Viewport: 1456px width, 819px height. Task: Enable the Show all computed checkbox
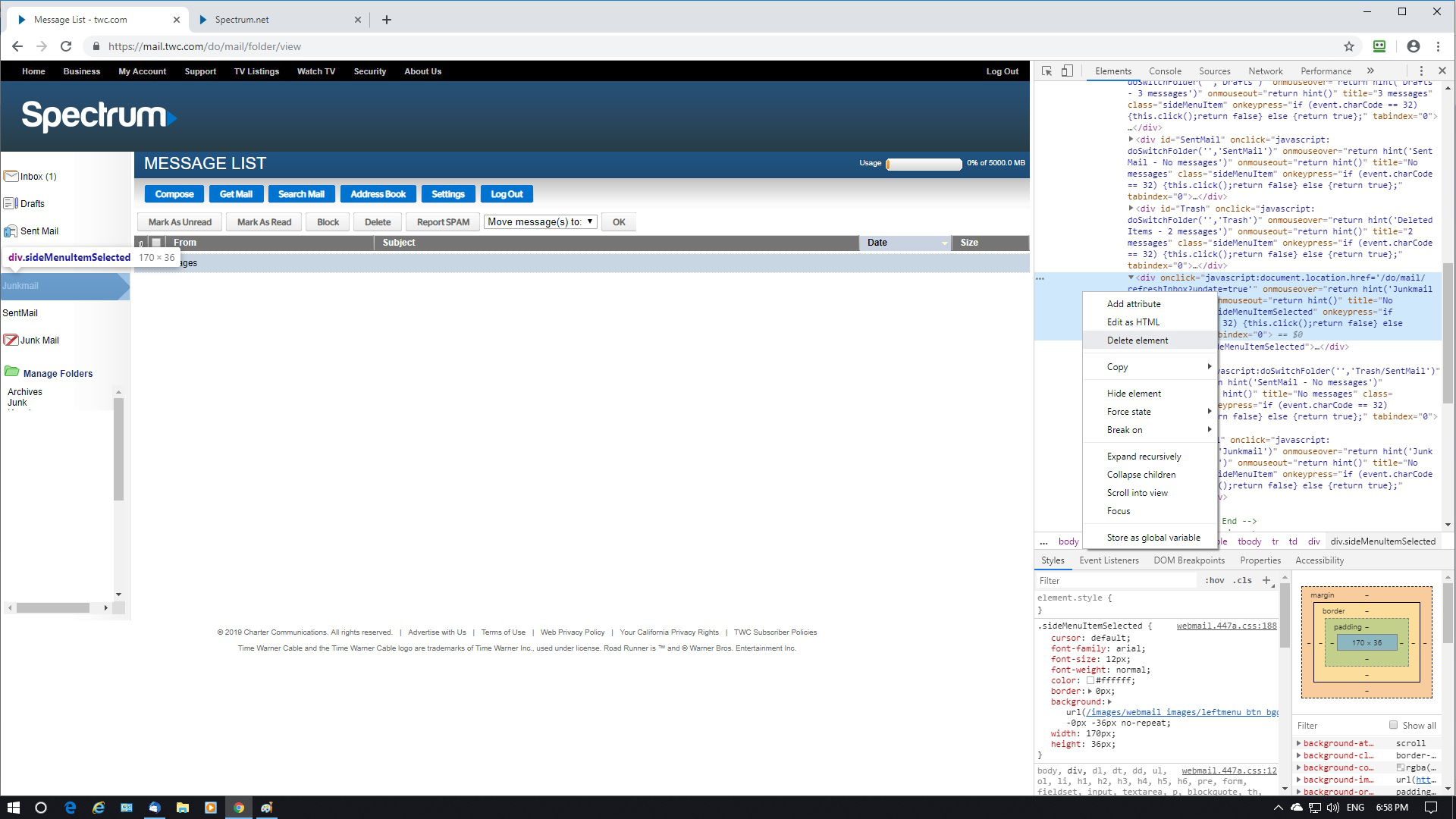1393,725
